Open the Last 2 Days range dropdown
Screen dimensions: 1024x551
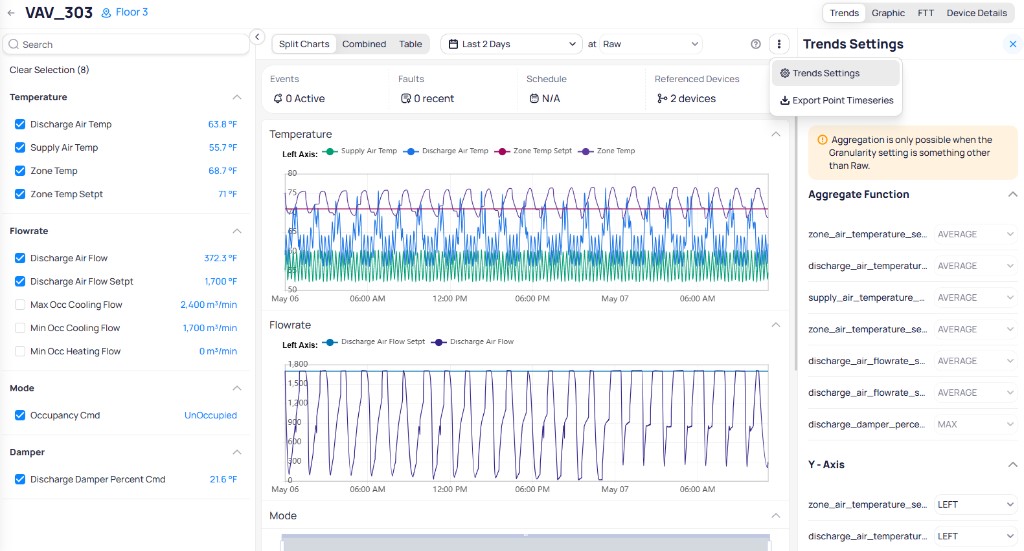pos(511,44)
